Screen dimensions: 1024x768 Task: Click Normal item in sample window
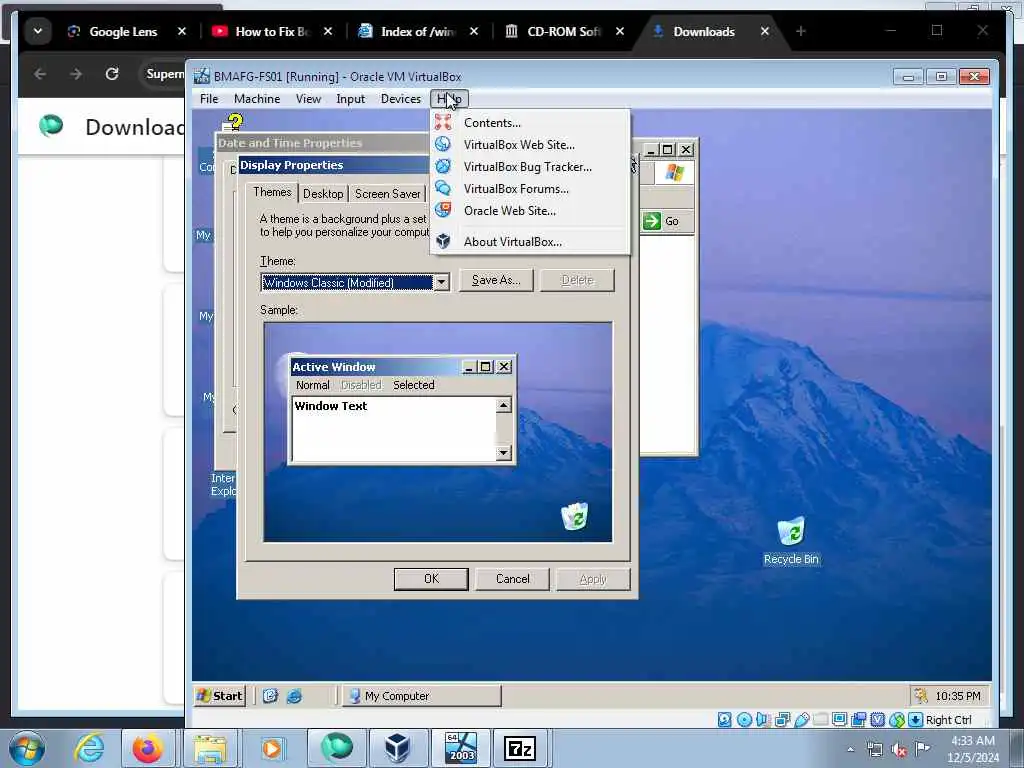pos(312,385)
